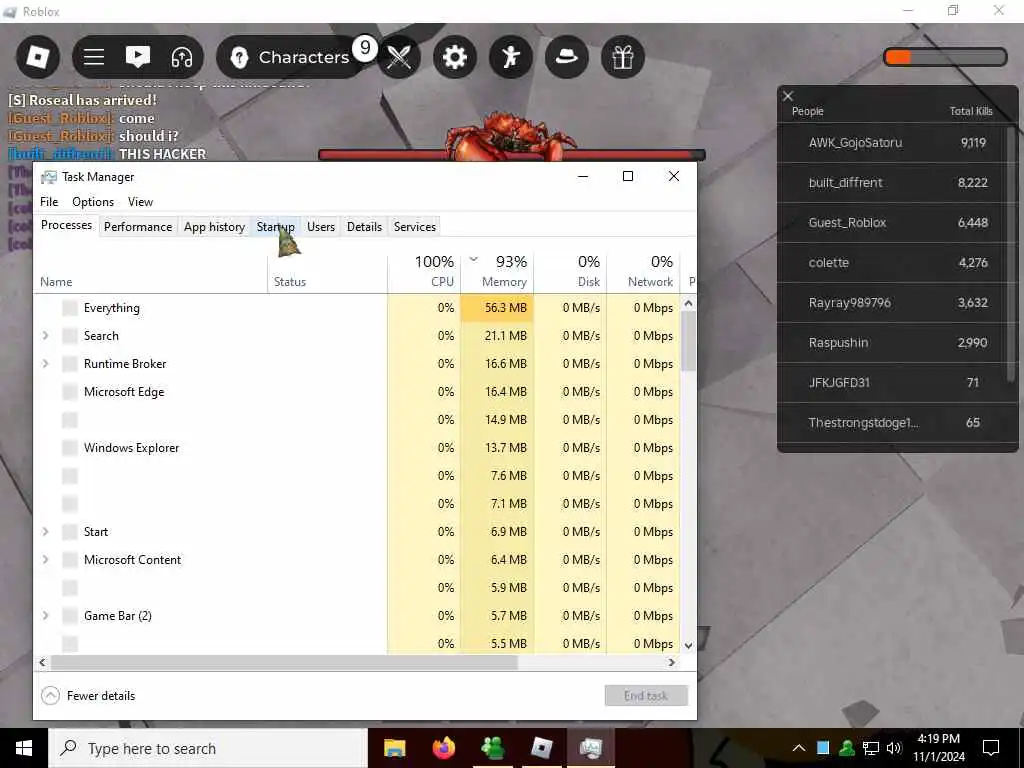Click the crossed swords icon

[399, 57]
